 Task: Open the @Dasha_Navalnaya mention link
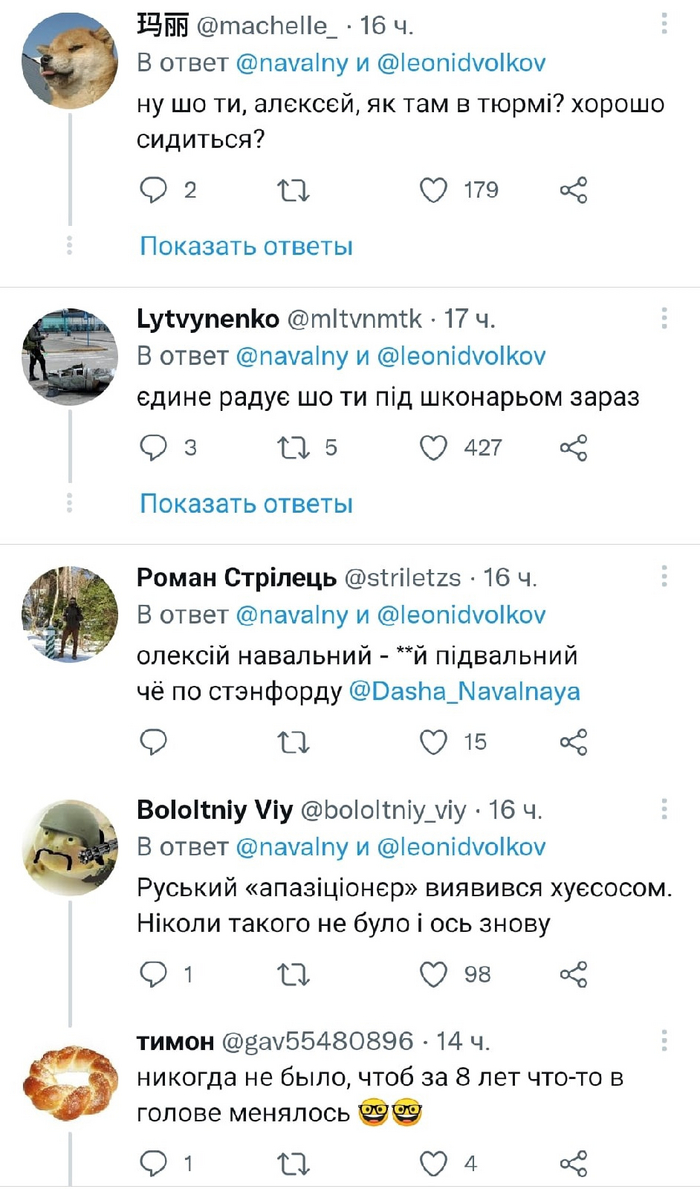(464, 691)
